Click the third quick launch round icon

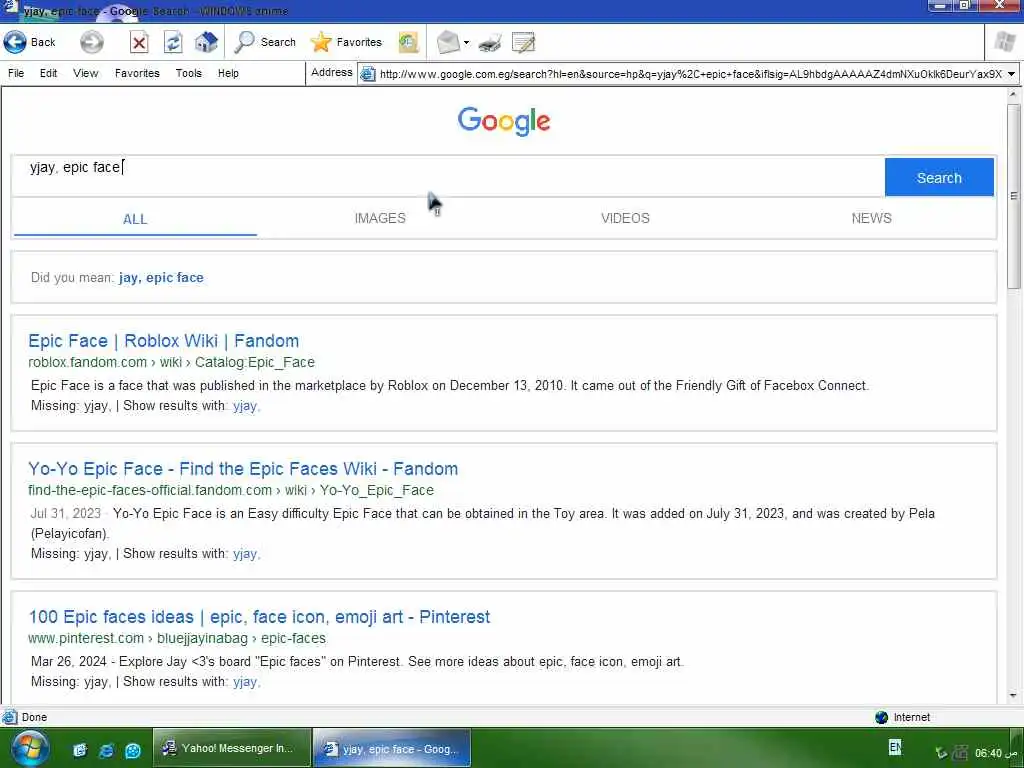click(x=133, y=750)
